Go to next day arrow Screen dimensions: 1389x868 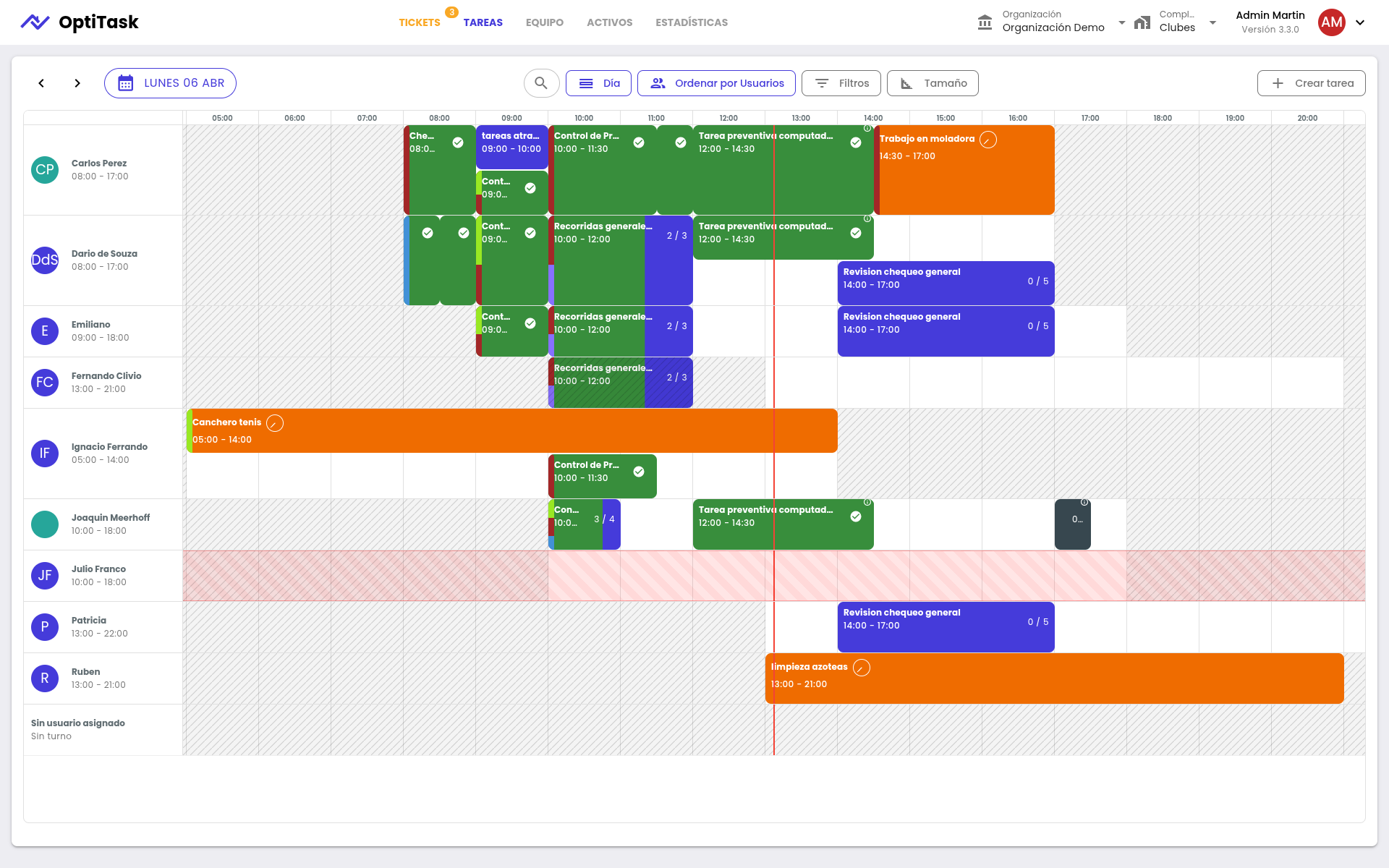[x=77, y=83]
